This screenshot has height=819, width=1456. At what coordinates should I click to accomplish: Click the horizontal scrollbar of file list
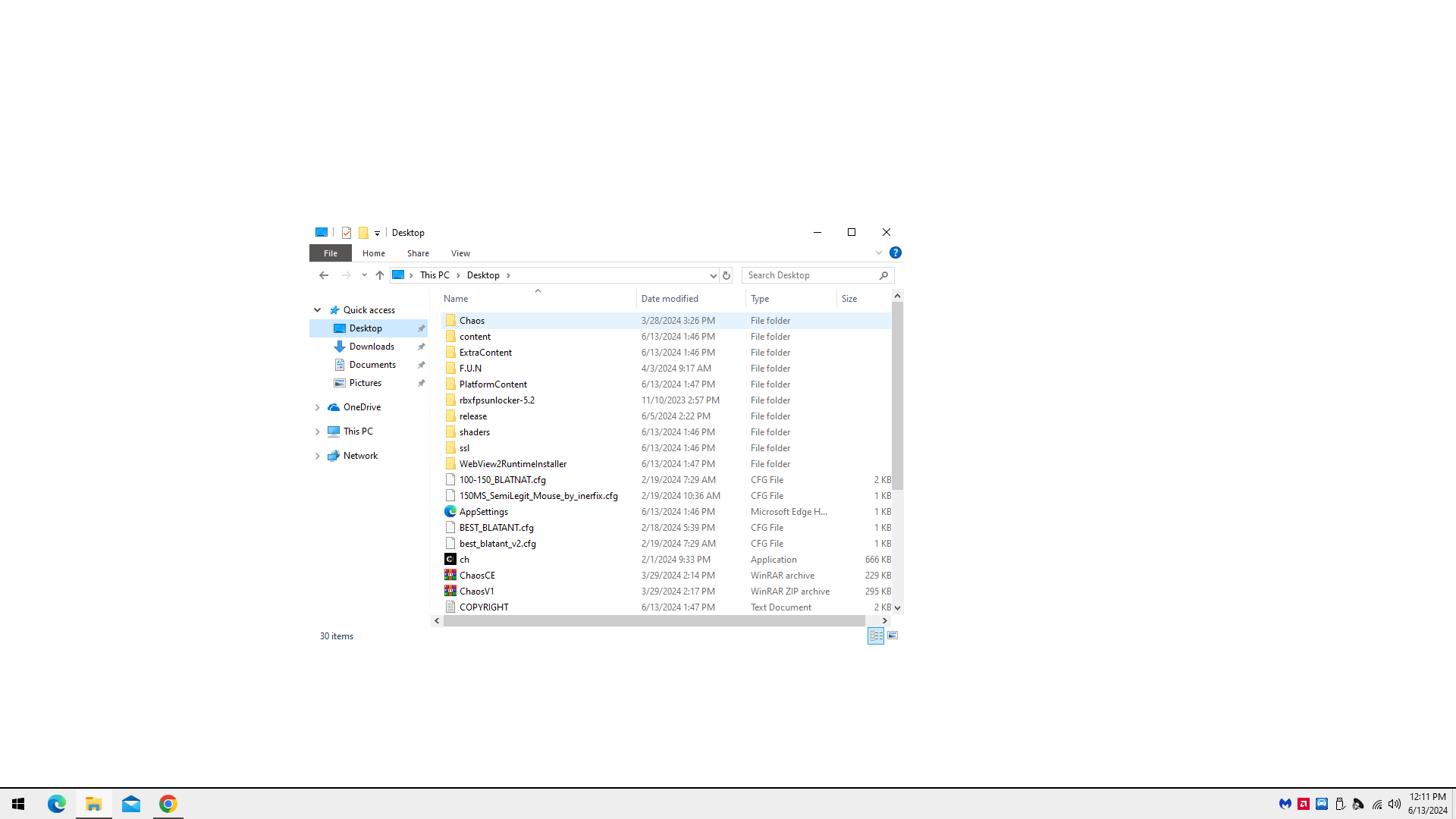tap(653, 621)
